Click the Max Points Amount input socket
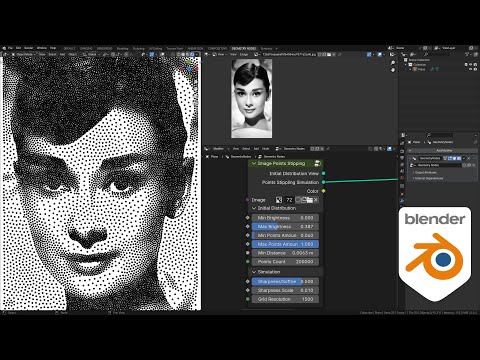 (x=247, y=244)
